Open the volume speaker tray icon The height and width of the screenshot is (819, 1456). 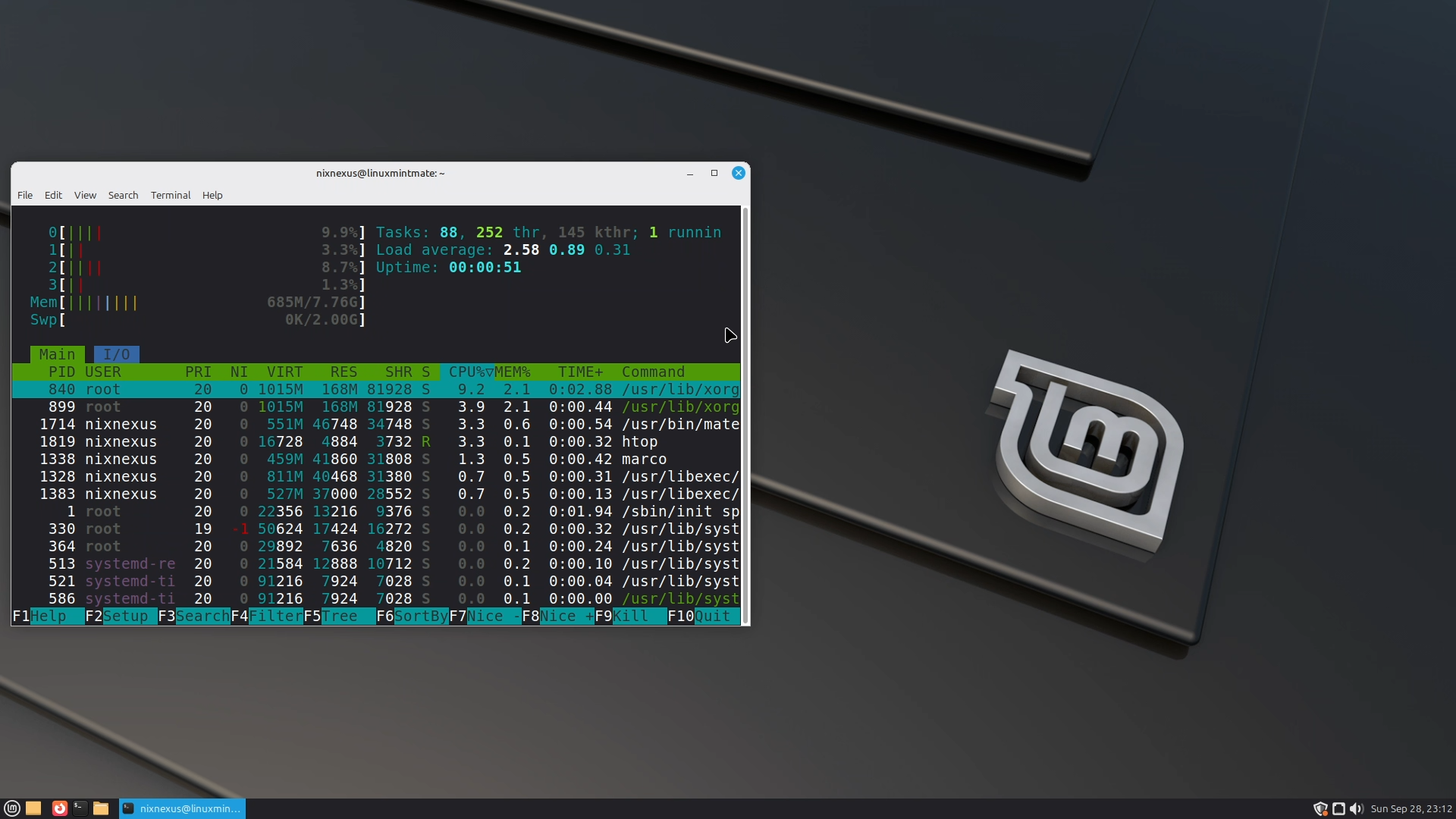tap(1357, 808)
